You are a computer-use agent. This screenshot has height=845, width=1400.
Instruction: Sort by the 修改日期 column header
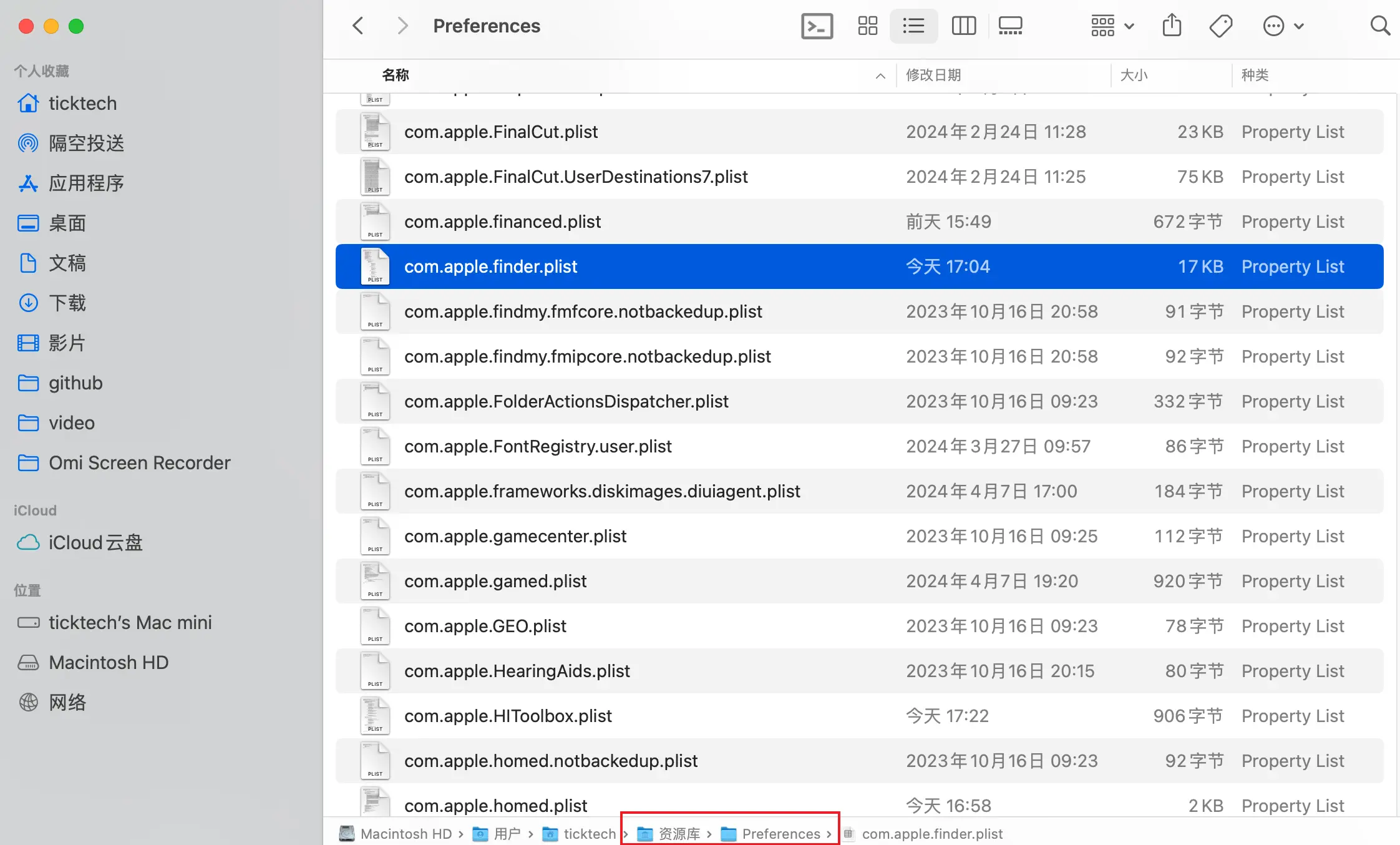click(x=933, y=75)
